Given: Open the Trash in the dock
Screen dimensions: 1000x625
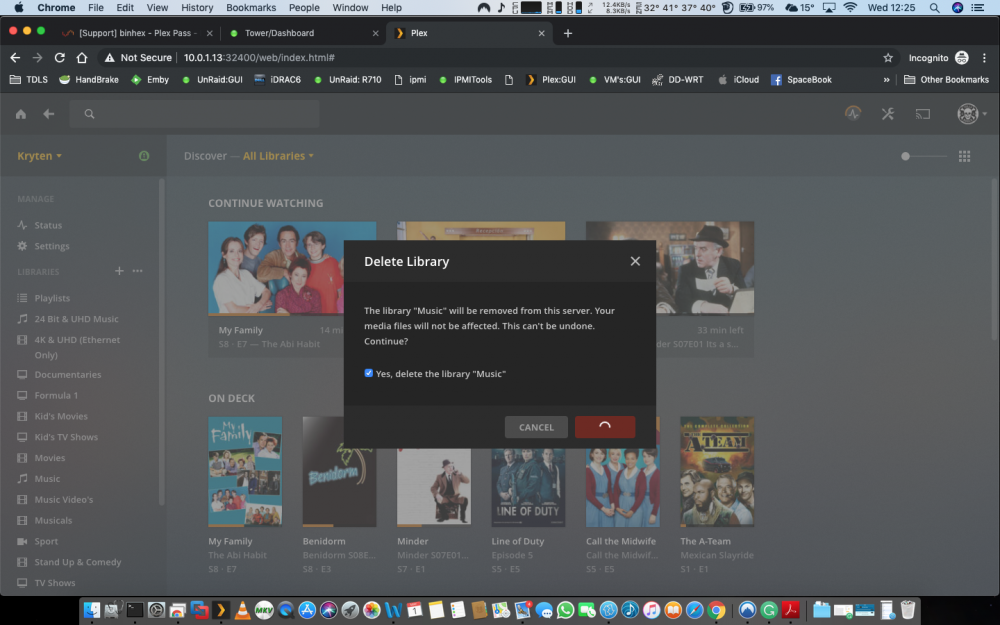Looking at the screenshot, I should pos(908,610).
